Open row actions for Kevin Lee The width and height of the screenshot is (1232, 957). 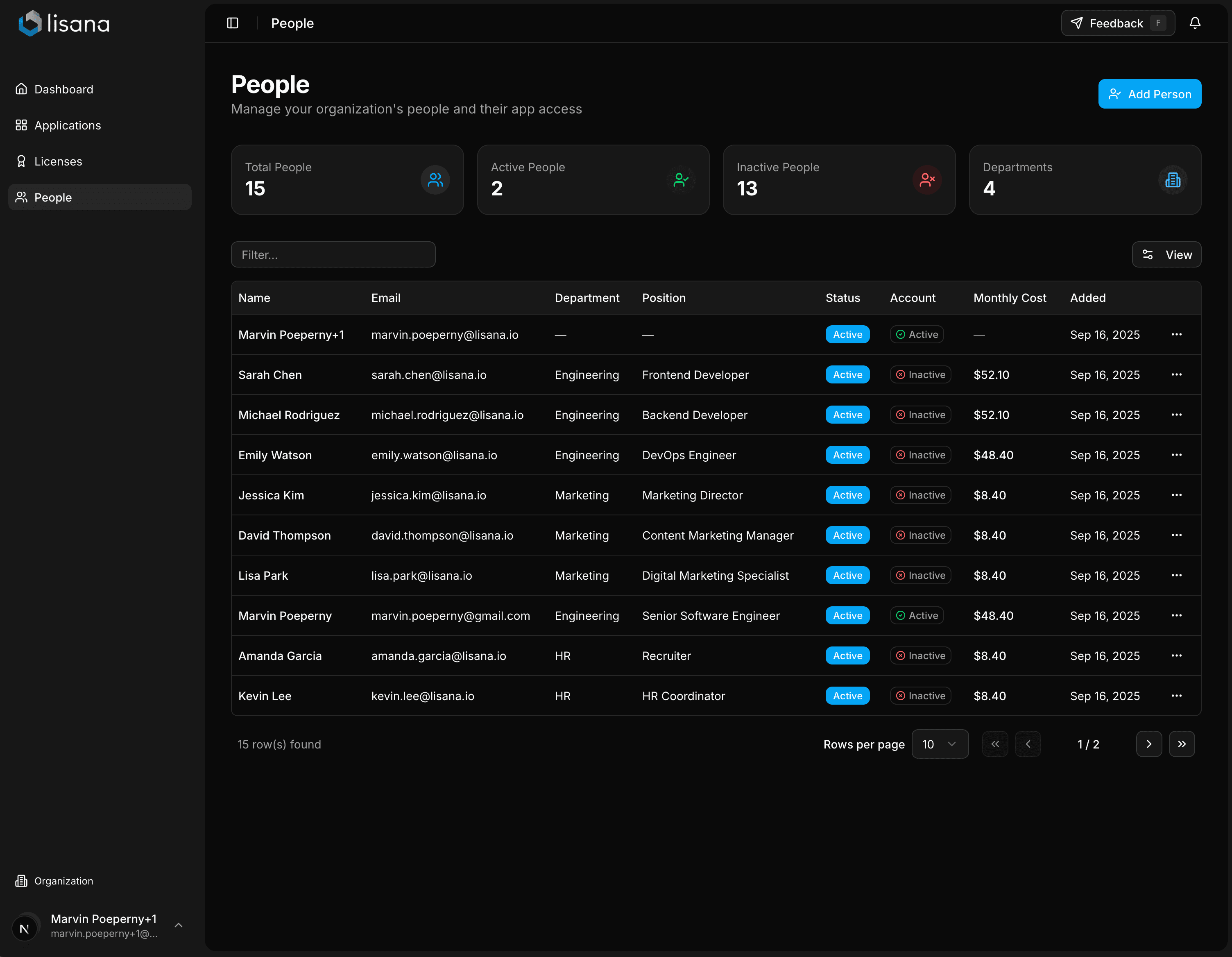[1176, 696]
